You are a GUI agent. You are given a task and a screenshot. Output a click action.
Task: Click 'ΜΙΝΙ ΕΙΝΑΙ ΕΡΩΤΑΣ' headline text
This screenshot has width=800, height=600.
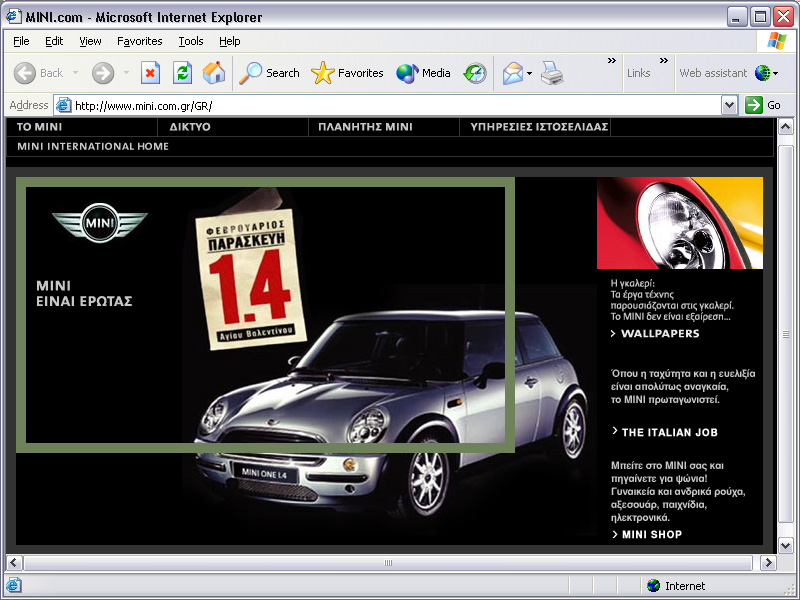click(x=84, y=293)
